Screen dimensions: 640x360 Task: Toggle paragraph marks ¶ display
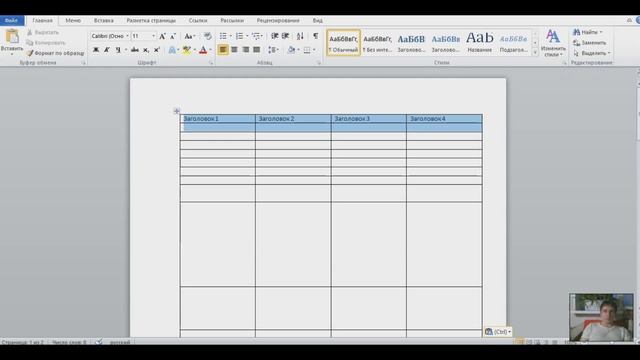point(316,36)
